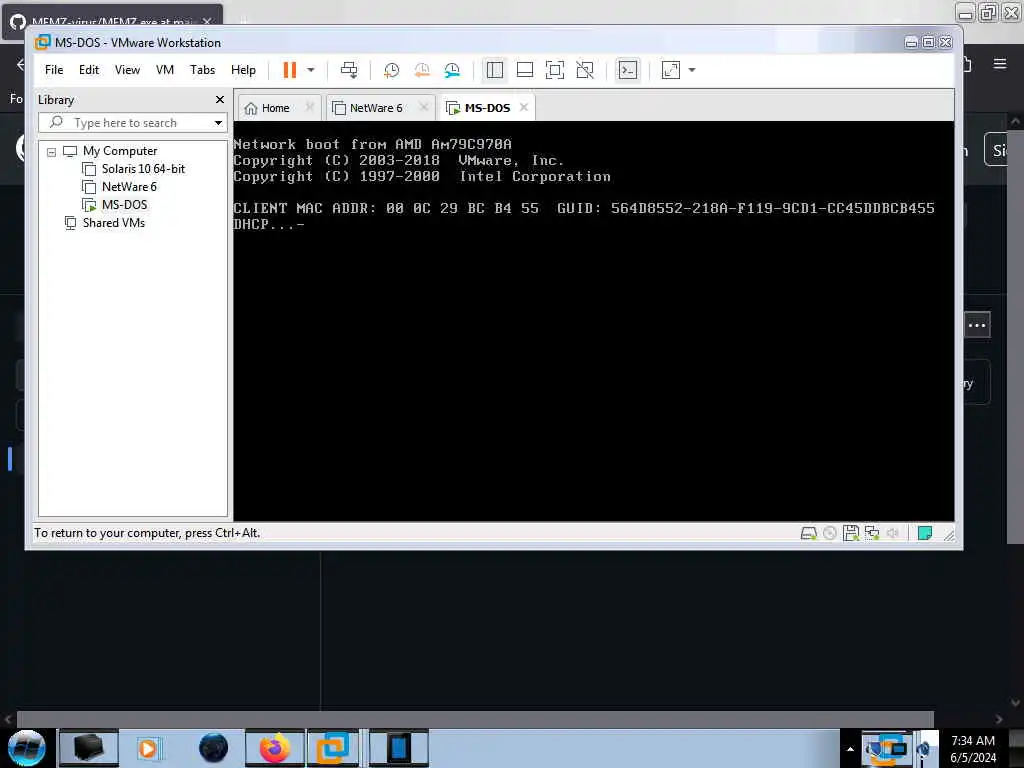Screen dimensions: 1024x768
Task: Open the media player taskbar icon
Action: [x=148, y=748]
